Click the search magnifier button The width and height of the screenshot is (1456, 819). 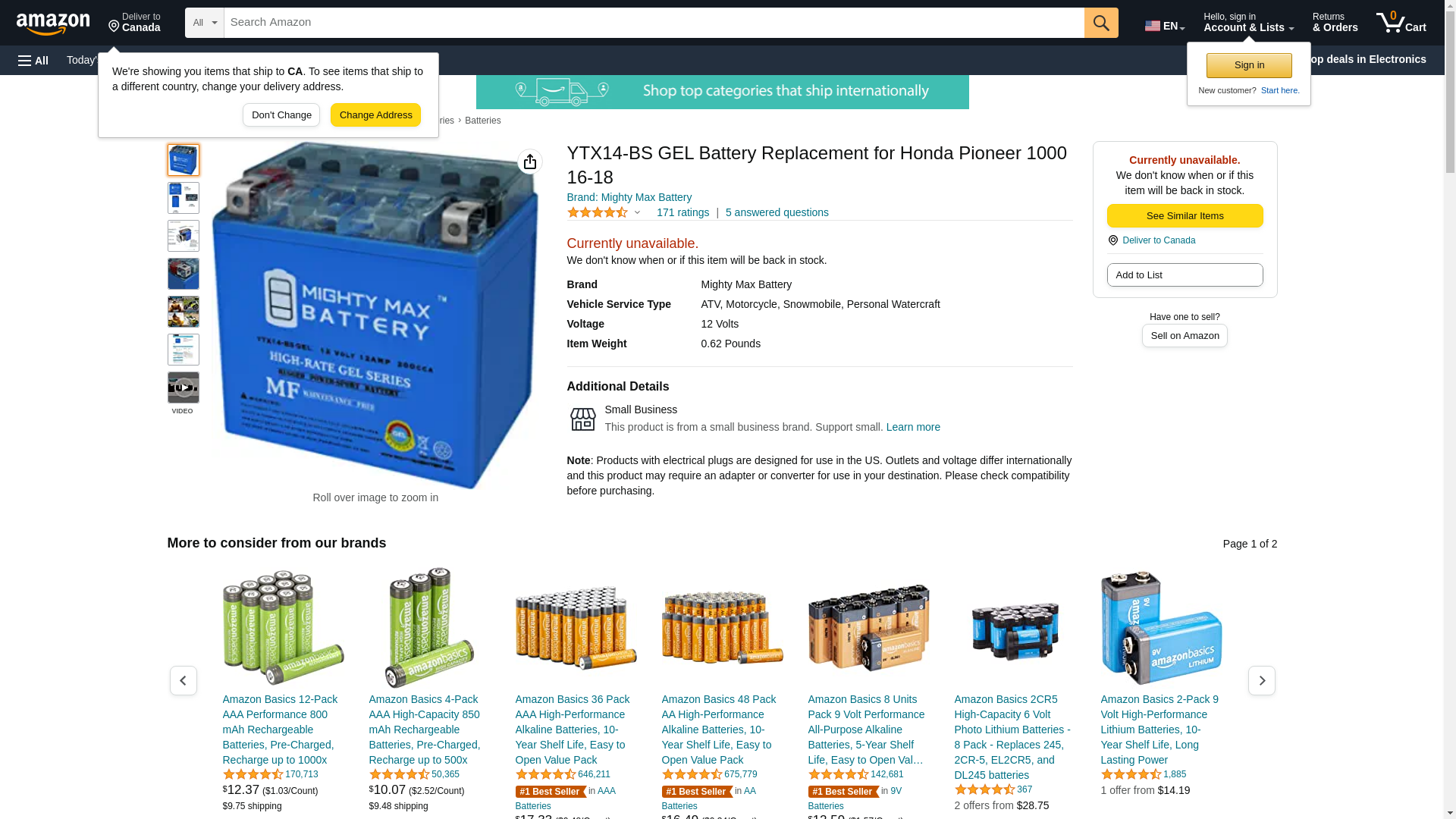tap(1101, 23)
